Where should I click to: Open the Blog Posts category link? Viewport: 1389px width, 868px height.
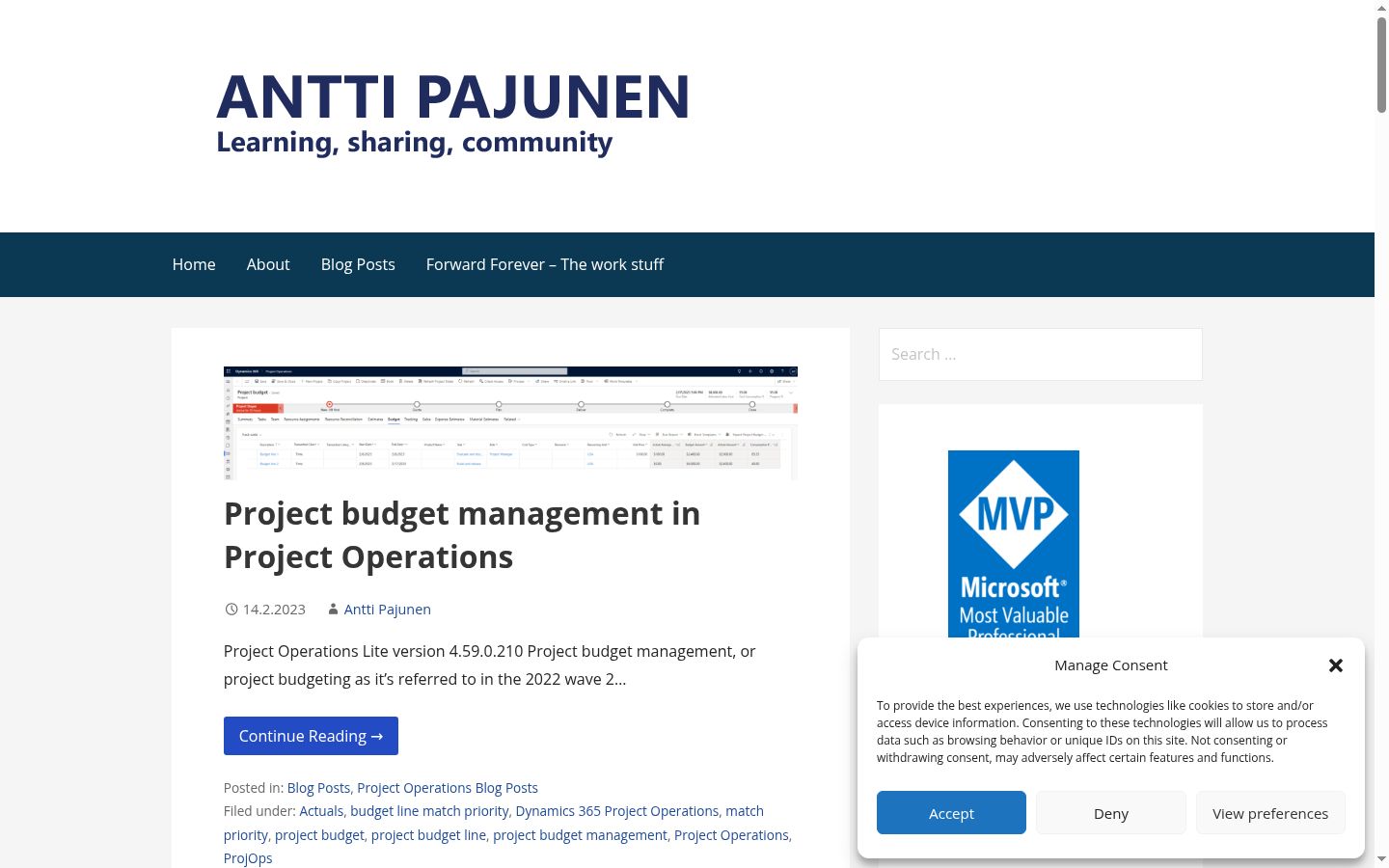[318, 788]
